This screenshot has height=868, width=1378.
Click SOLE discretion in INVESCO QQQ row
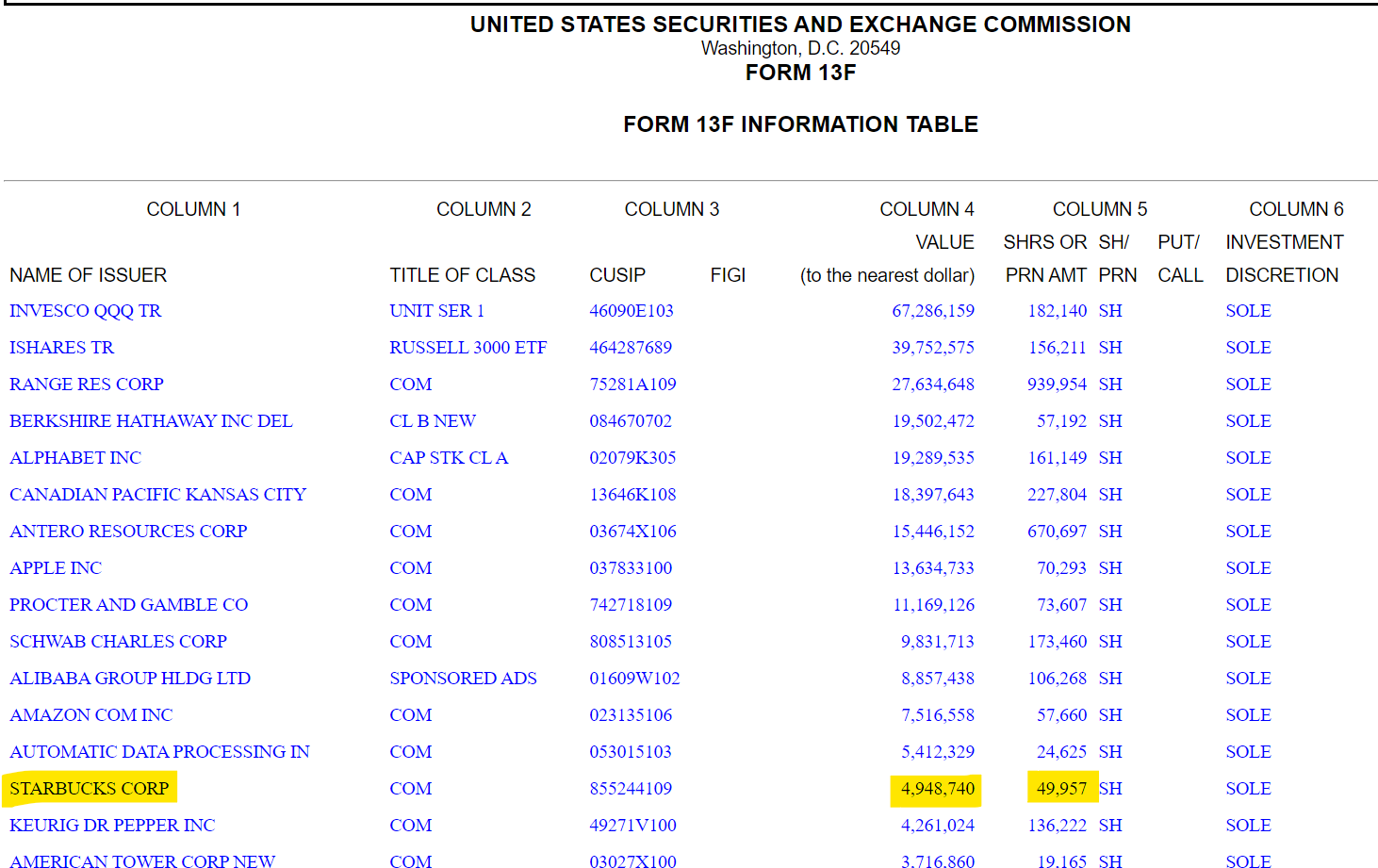[1249, 311]
